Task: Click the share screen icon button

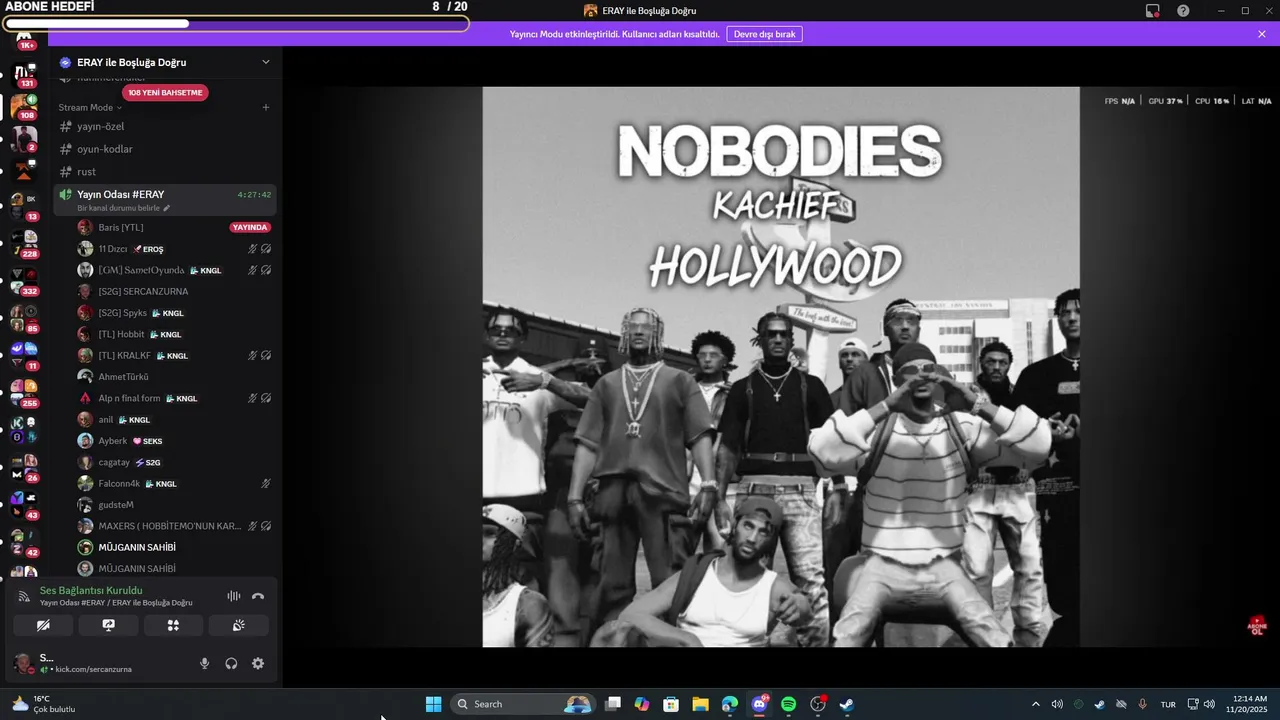Action: click(108, 625)
